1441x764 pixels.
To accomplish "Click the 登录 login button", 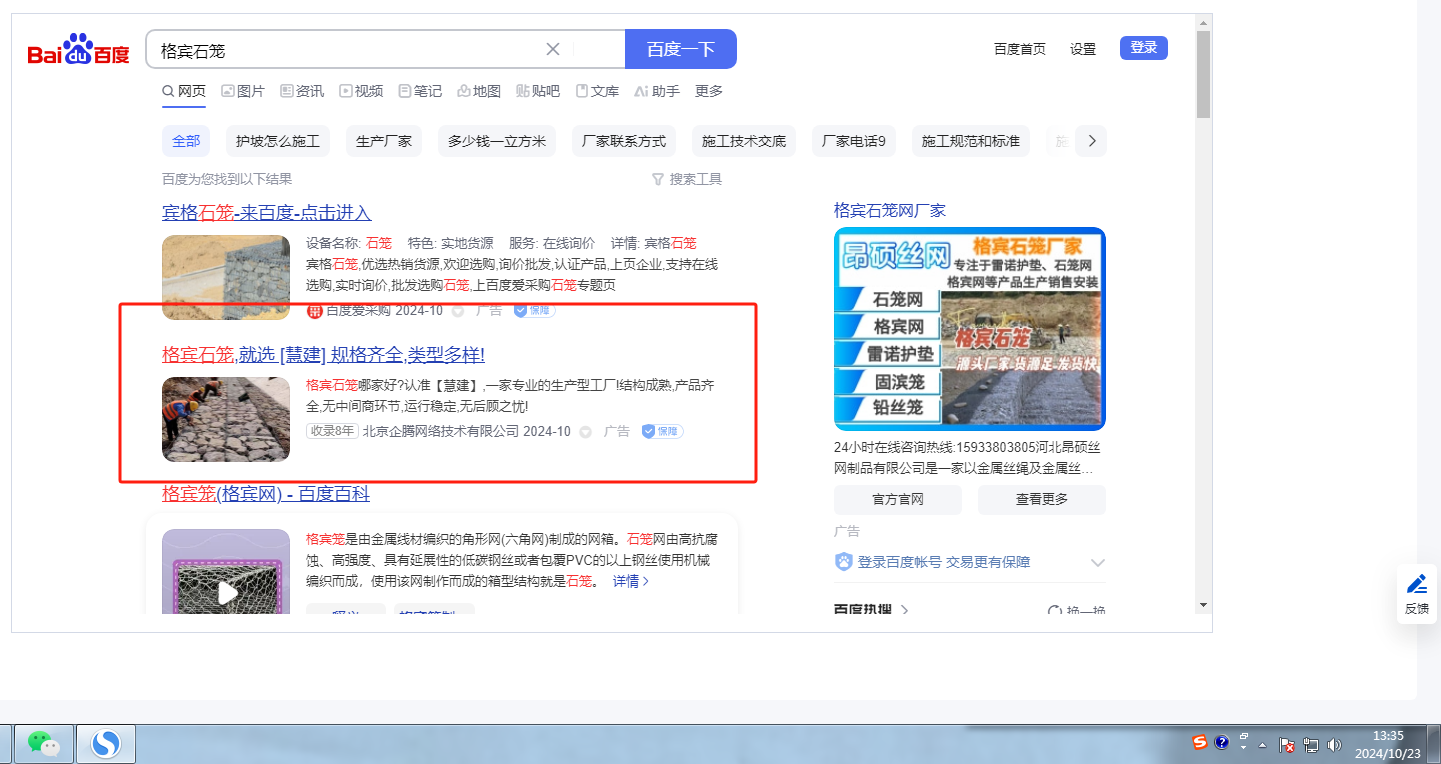I will [1144, 47].
